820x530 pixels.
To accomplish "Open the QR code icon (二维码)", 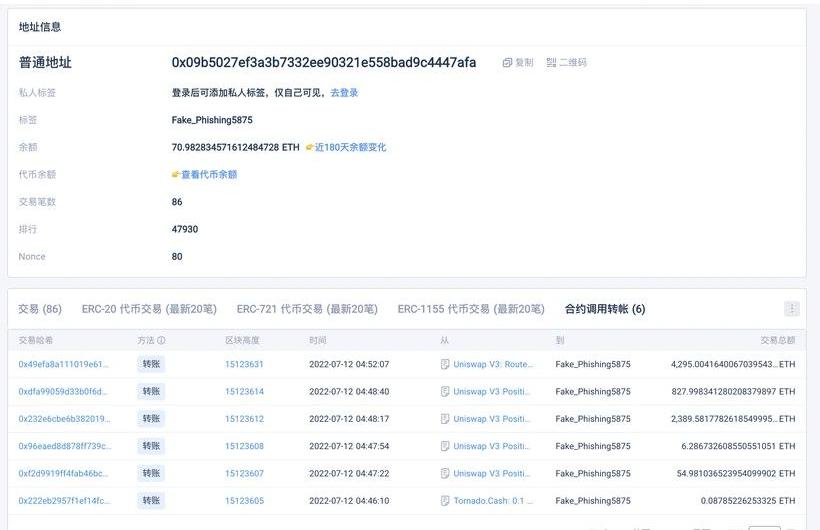I will click(551, 63).
